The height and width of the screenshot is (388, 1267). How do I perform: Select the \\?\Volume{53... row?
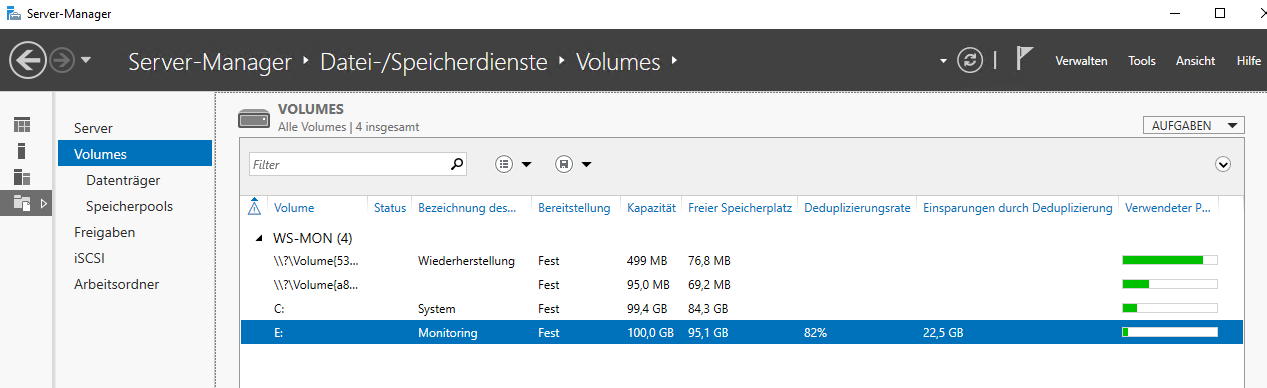point(741,260)
